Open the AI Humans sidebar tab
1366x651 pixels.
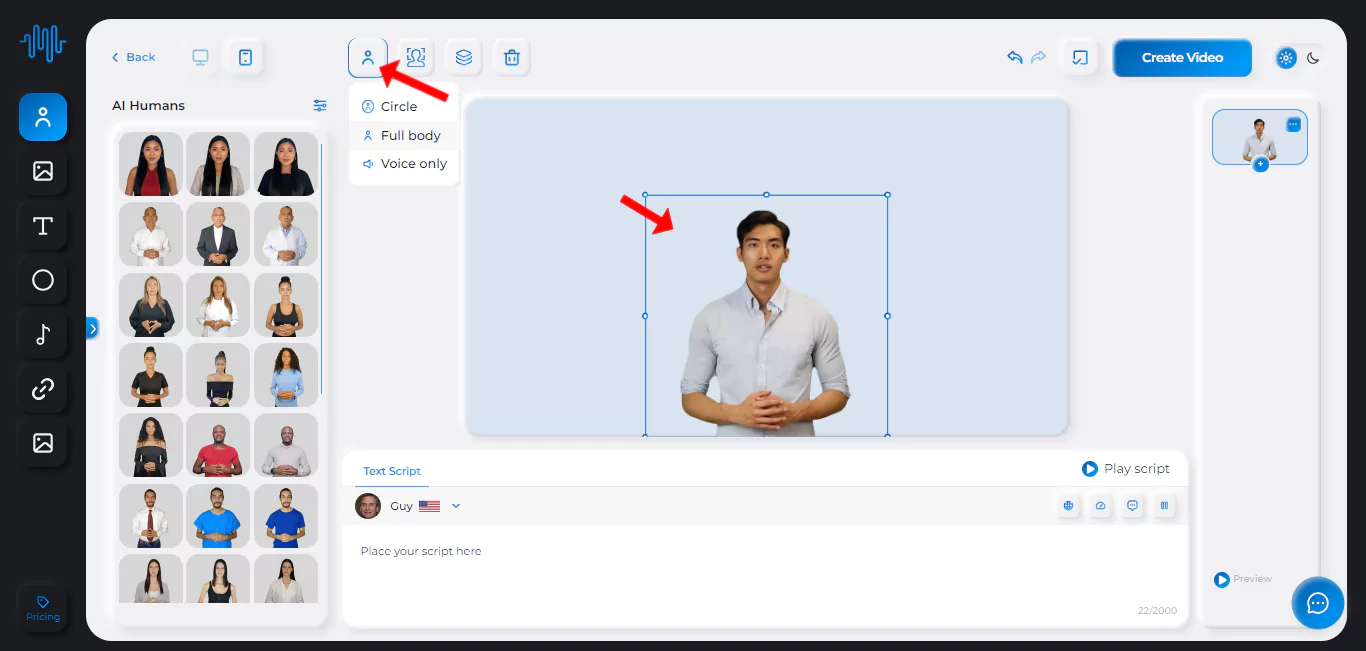tap(43, 117)
